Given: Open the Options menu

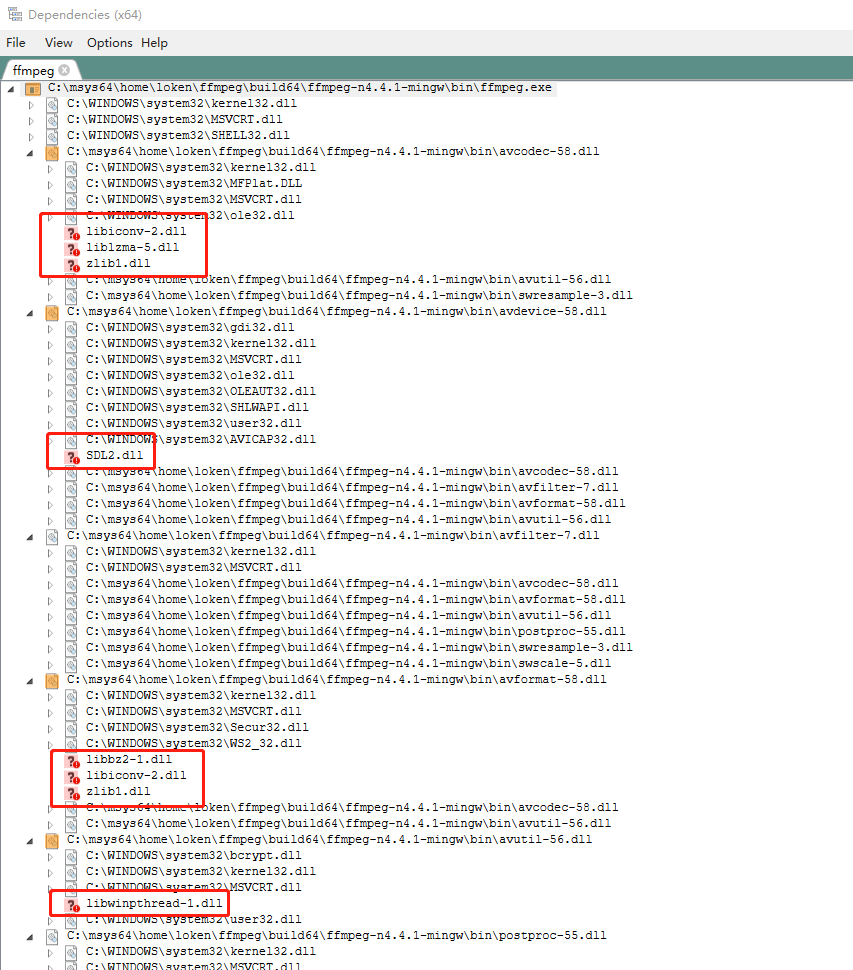Looking at the screenshot, I should tap(109, 43).
